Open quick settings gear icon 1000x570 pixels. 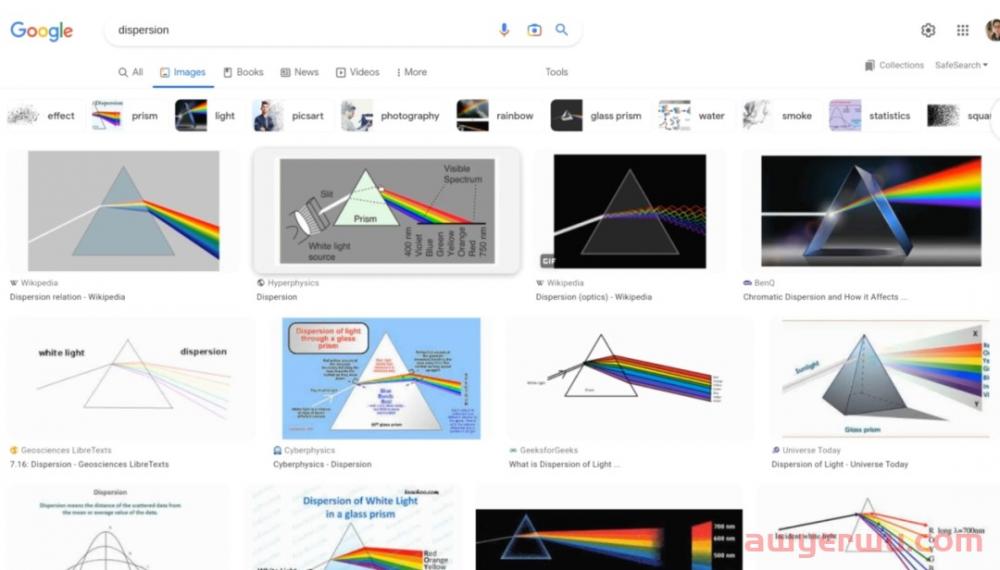pos(928,30)
